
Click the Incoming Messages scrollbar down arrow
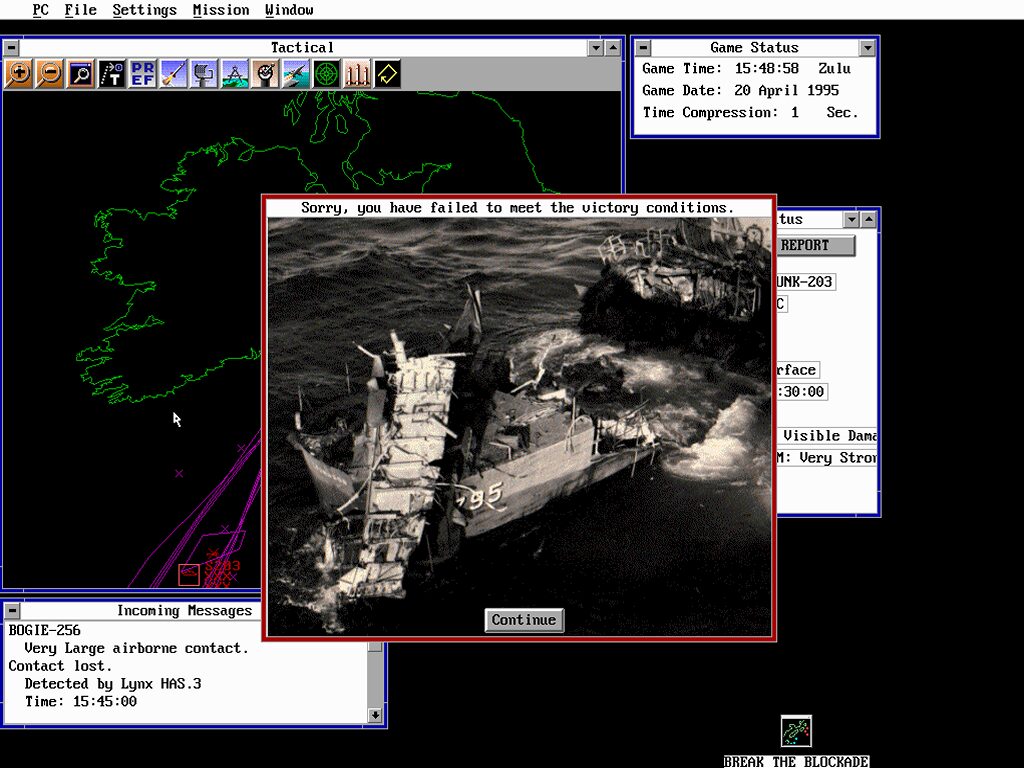click(x=375, y=715)
